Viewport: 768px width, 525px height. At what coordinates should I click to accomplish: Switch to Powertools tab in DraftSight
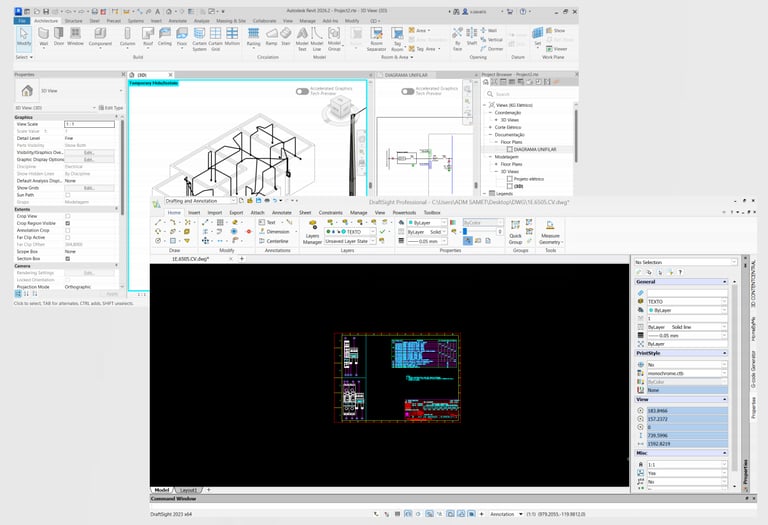[x=404, y=213]
